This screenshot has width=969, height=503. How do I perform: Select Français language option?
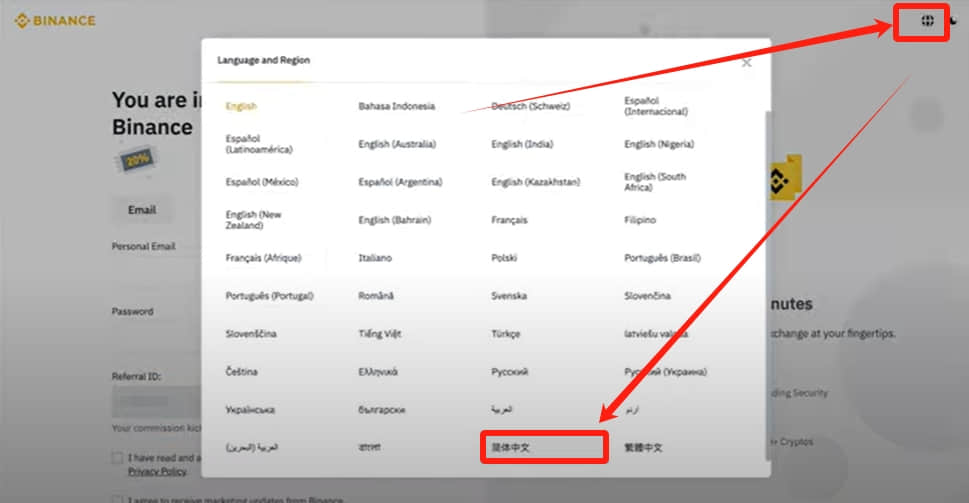tap(509, 220)
